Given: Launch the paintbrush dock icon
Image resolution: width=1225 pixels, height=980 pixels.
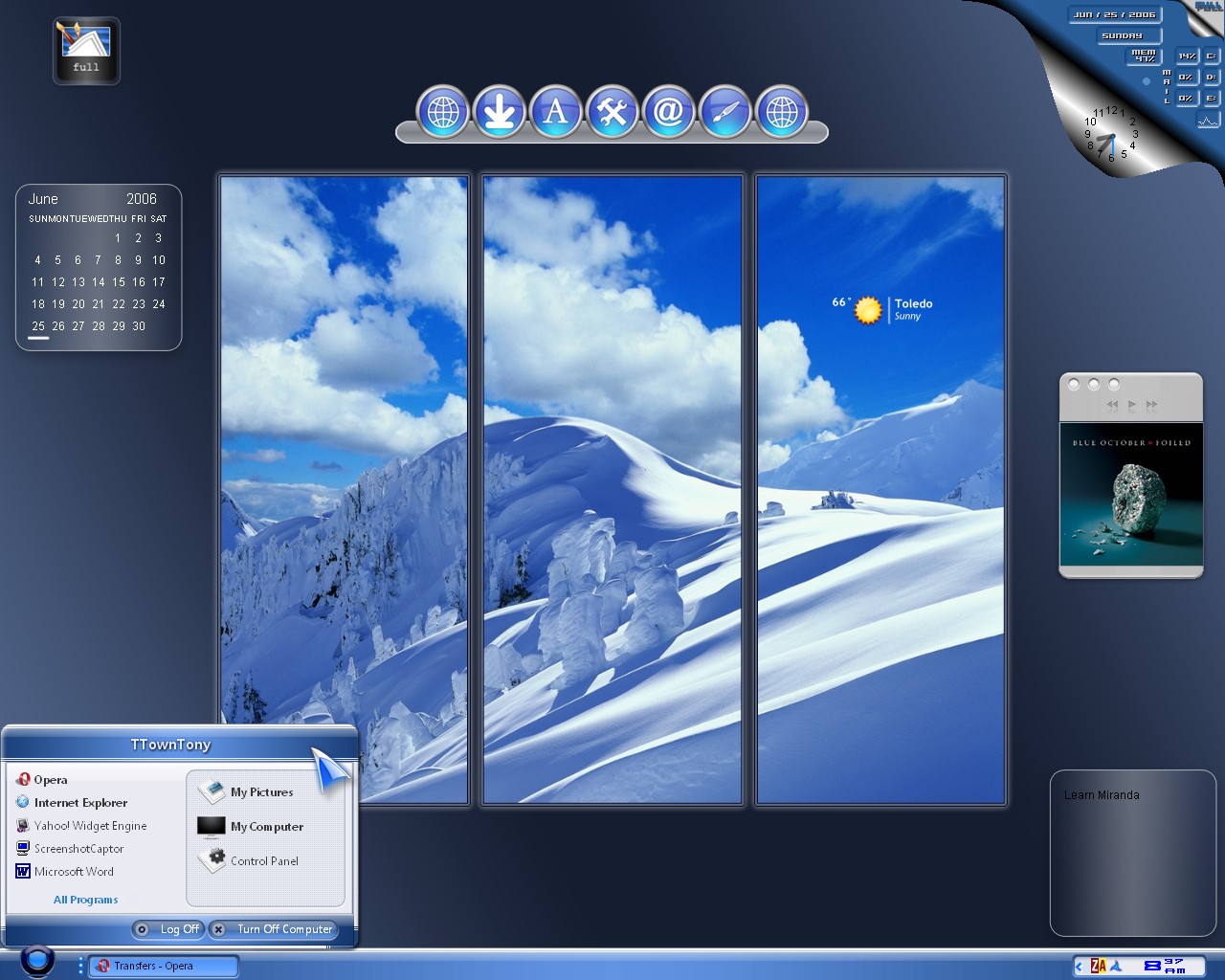Looking at the screenshot, I should (724, 113).
